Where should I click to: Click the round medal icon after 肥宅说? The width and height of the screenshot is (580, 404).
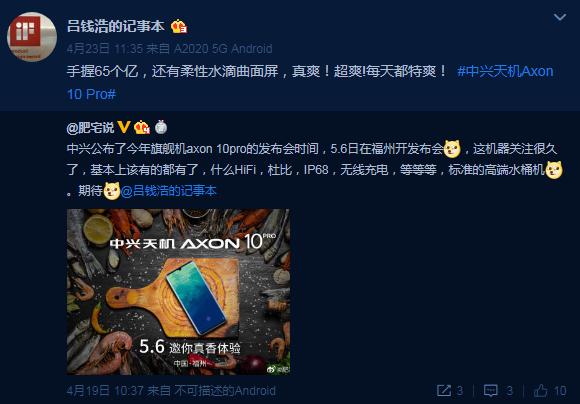point(161,127)
